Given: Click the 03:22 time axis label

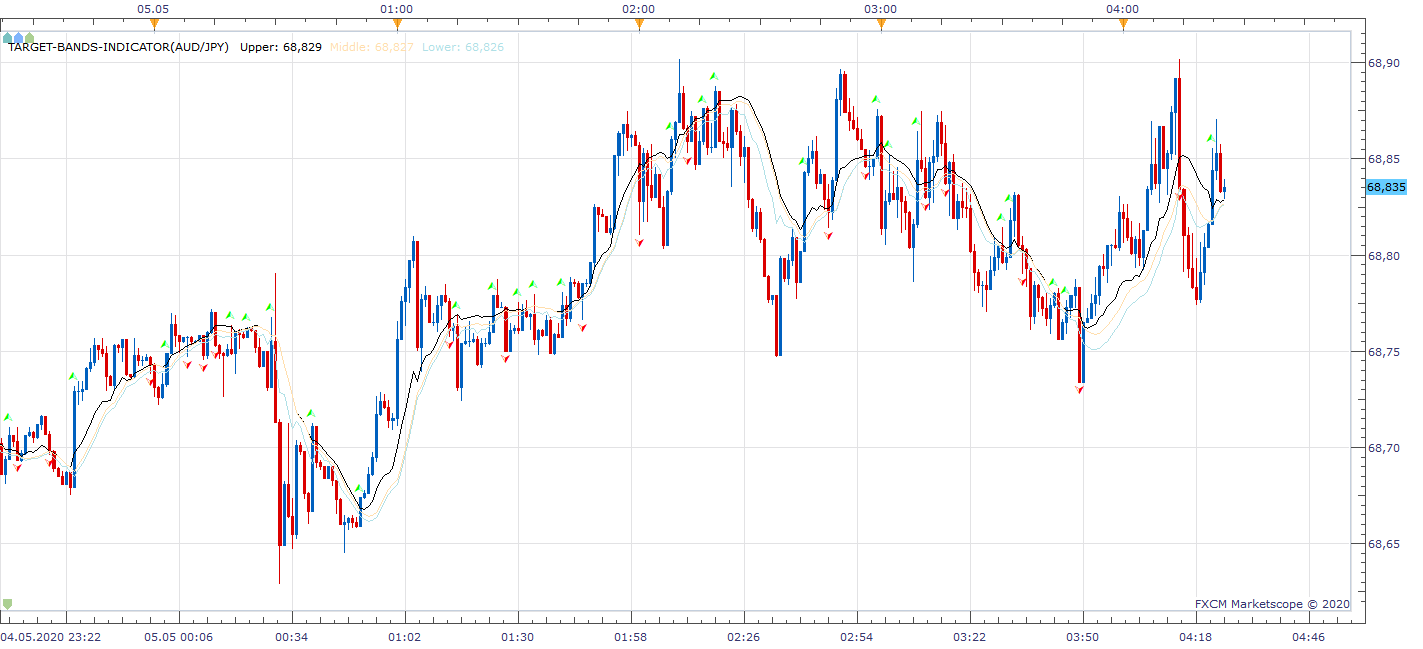Looking at the screenshot, I should [x=969, y=637].
